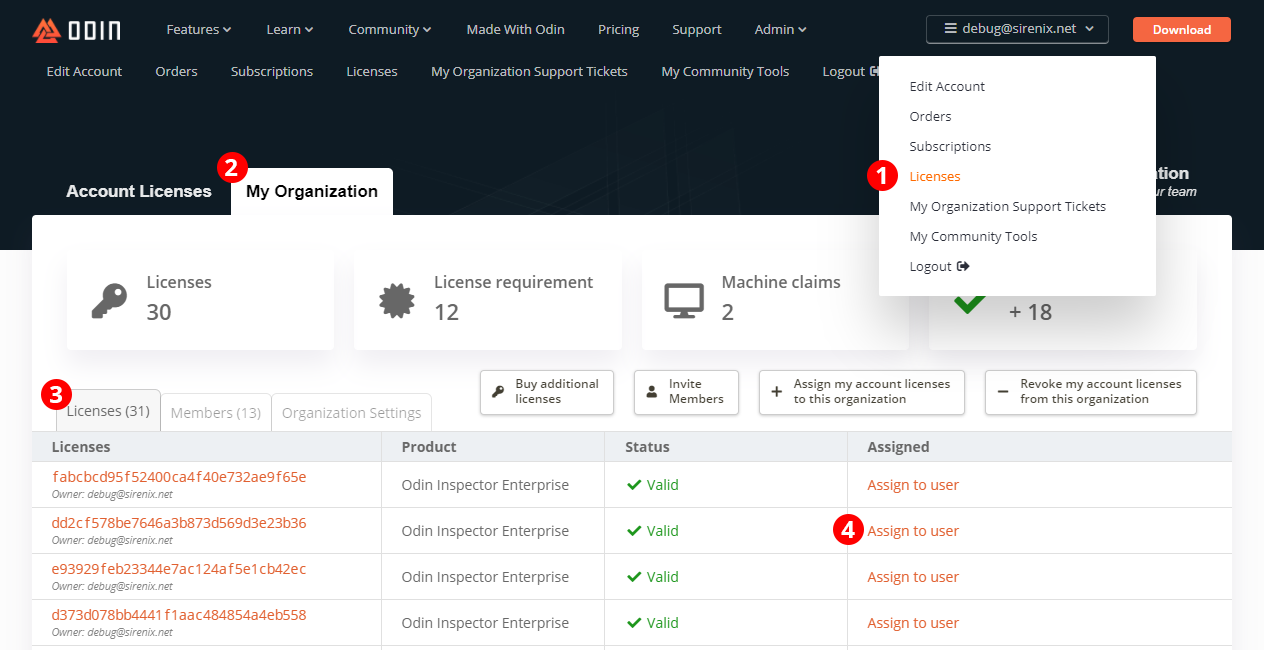Open My Community Tools from the dropdown menu
Screen dimensions: 1264x650
[973, 237]
